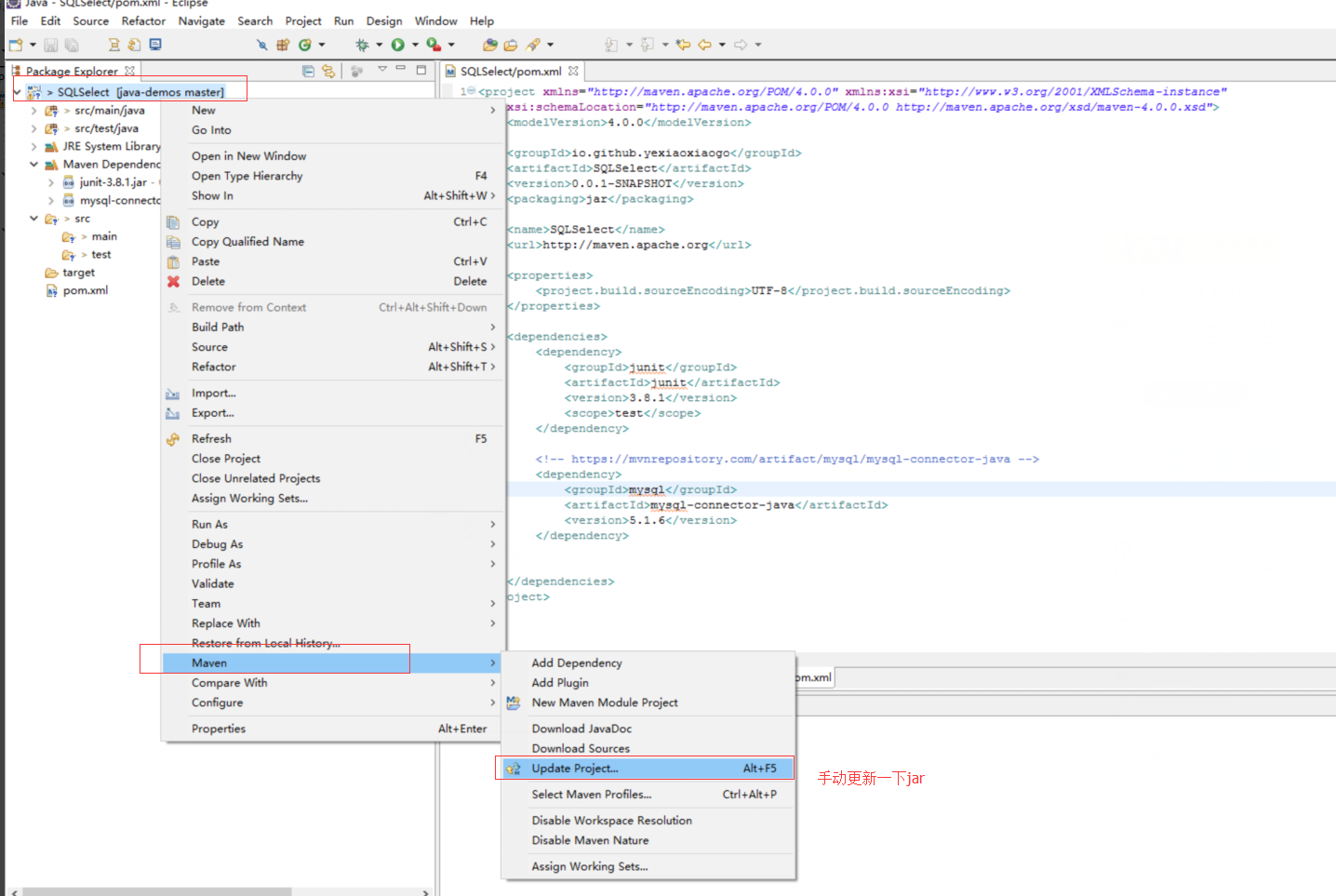Collapse All in Package Explorer toolbar
This screenshot has height=896, width=1336.
[308, 71]
